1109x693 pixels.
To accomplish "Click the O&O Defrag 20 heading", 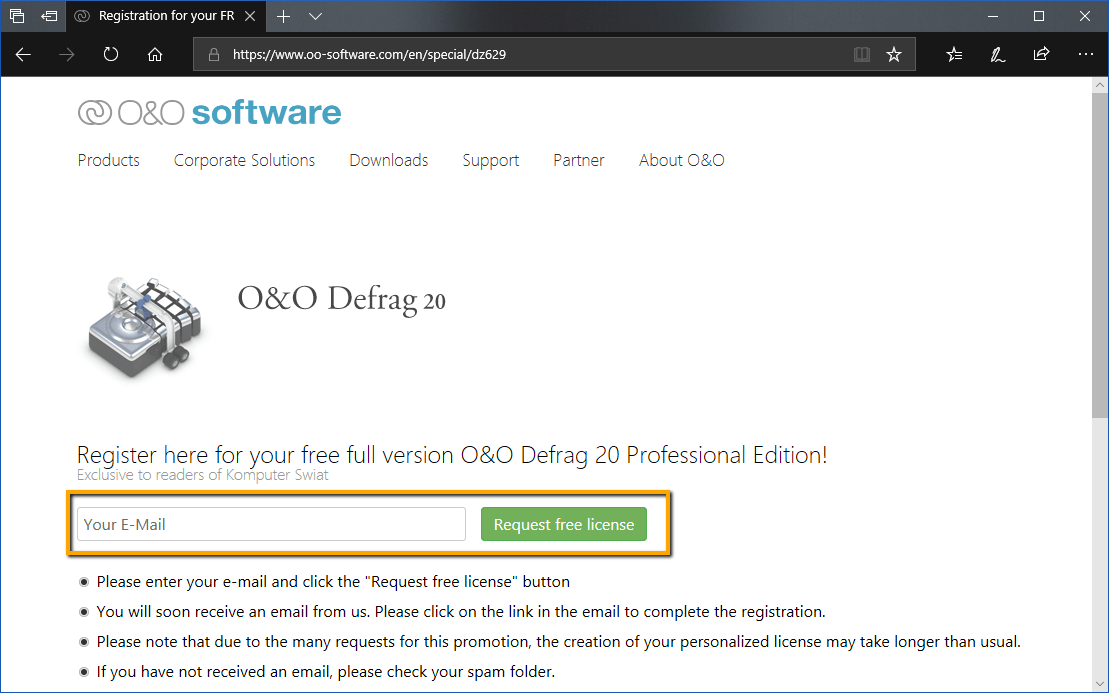I will pos(342,299).
